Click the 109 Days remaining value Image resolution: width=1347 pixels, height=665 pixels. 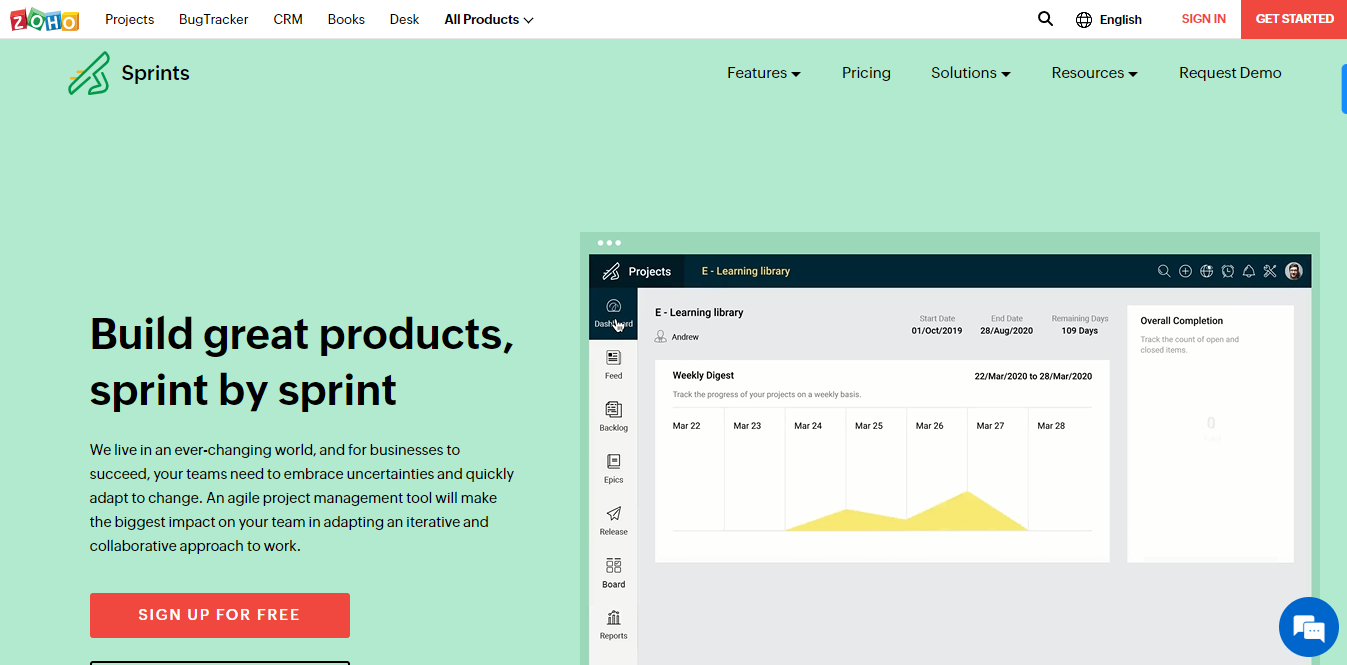pos(1080,330)
